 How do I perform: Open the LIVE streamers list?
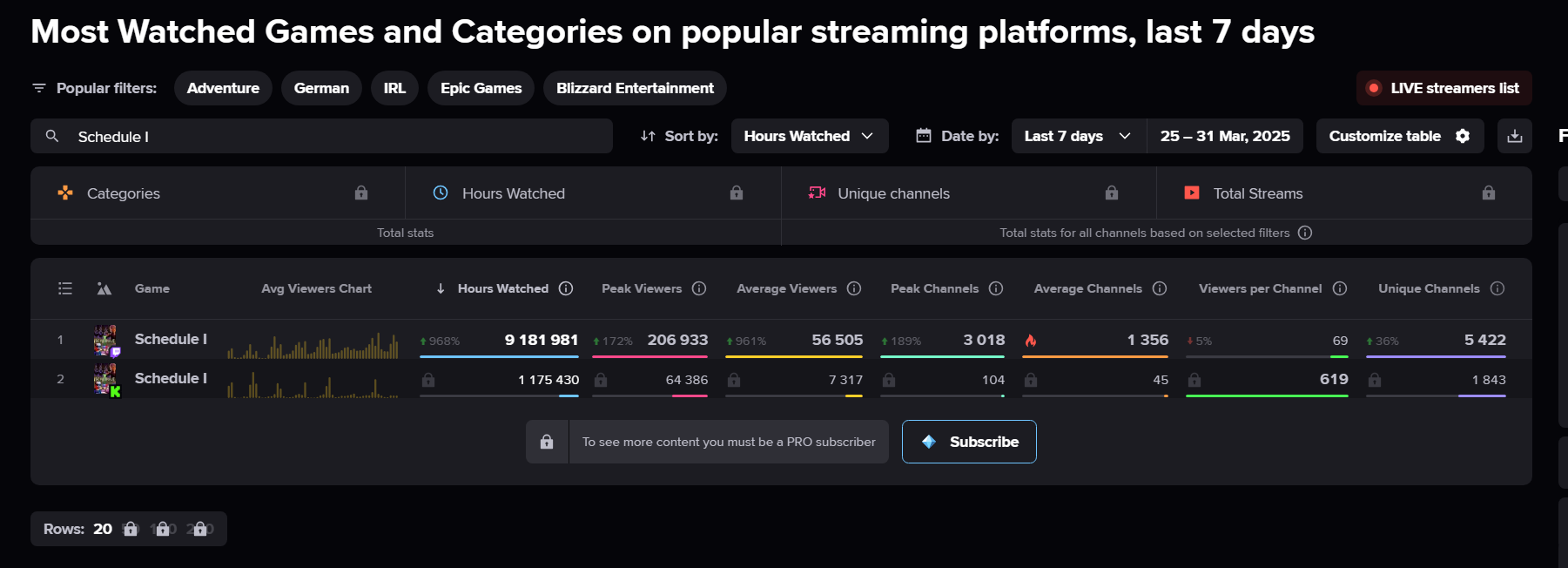click(x=1444, y=88)
